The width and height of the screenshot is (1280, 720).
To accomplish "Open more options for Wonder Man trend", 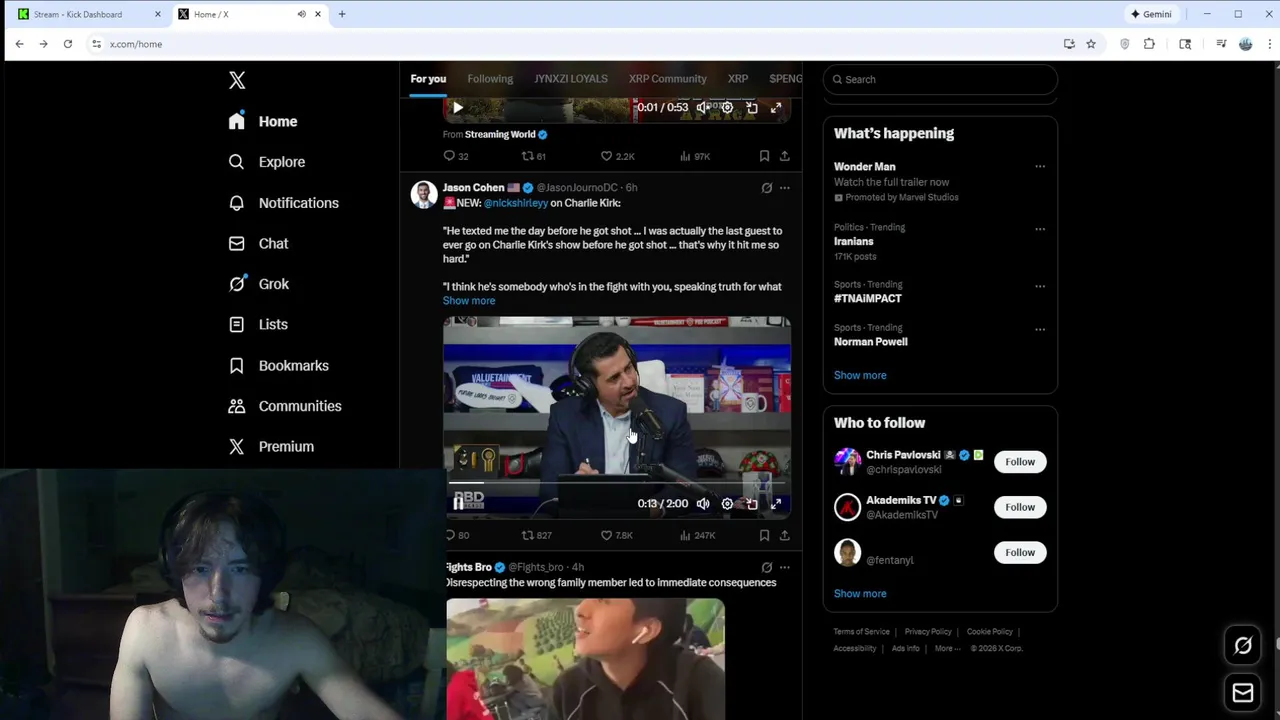I will pos(1040,167).
